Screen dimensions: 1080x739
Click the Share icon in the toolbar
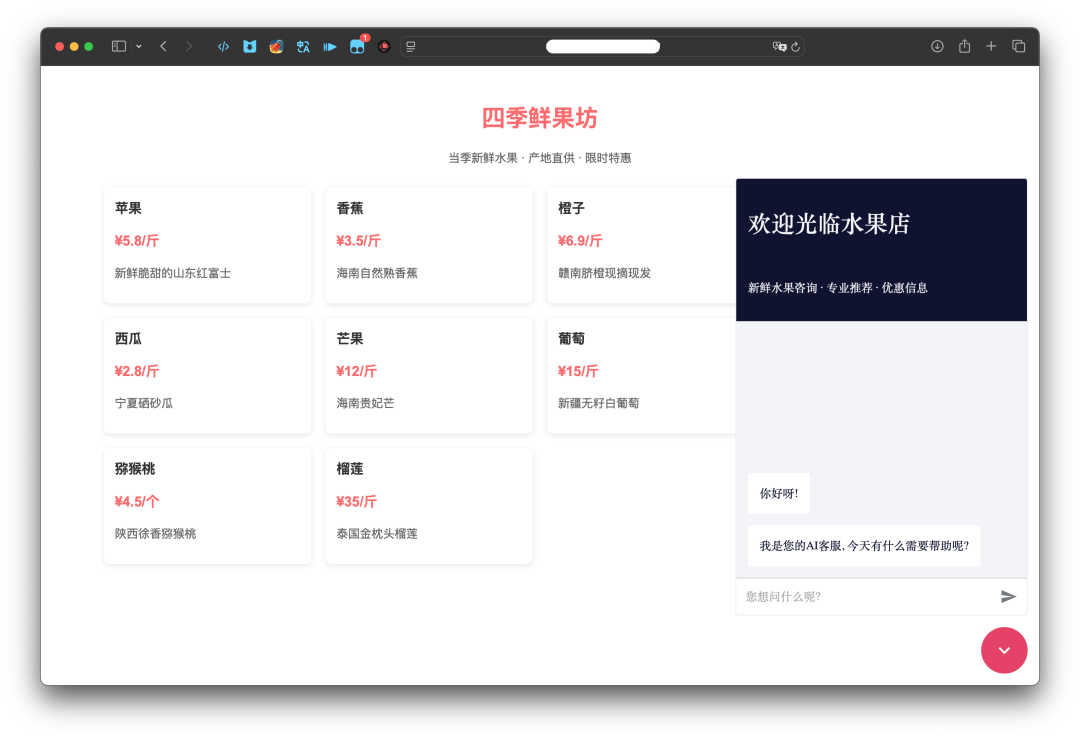point(964,46)
